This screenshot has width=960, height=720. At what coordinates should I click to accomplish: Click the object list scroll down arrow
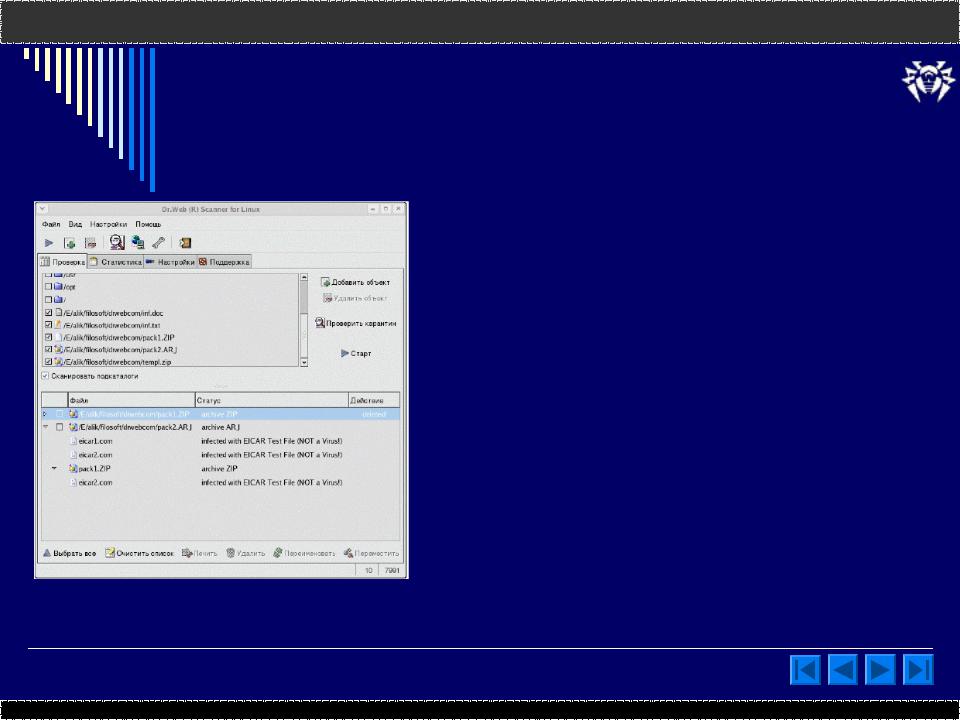pos(304,362)
